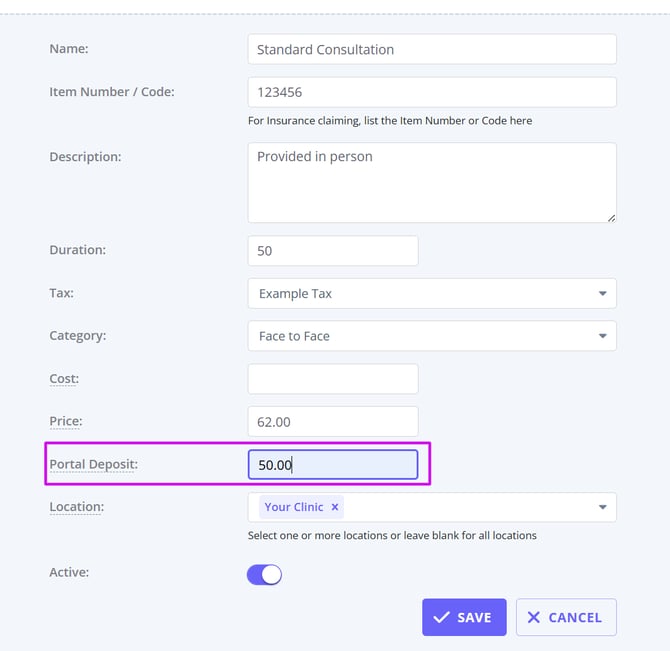Viewport: 670px width, 651px height.
Task: Click the Portal Deposit input
Action: tap(332, 465)
